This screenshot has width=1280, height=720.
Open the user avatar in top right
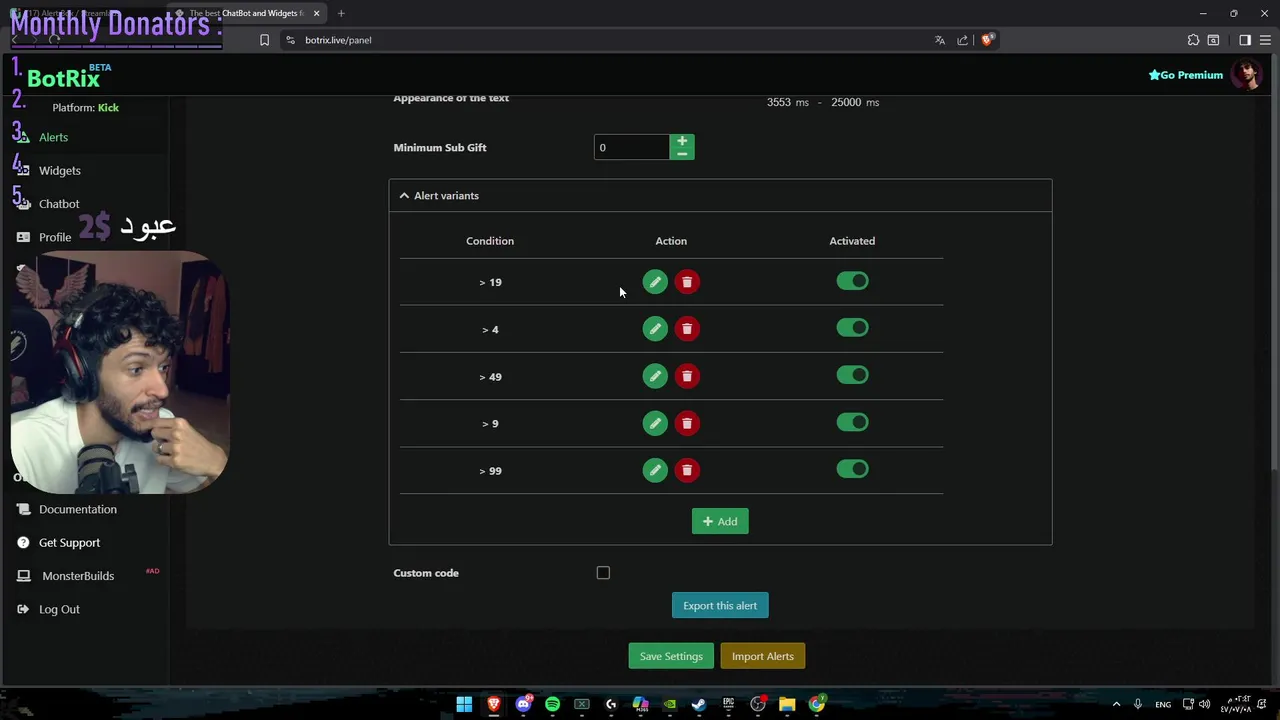[x=1246, y=74]
